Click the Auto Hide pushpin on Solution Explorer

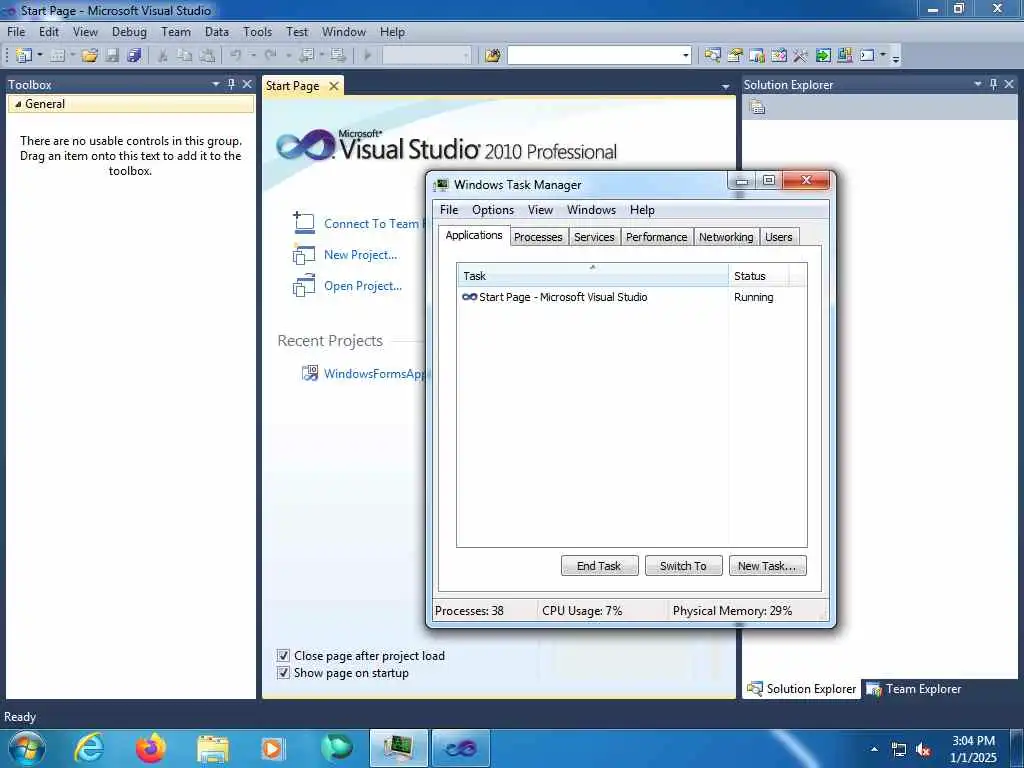tap(993, 84)
